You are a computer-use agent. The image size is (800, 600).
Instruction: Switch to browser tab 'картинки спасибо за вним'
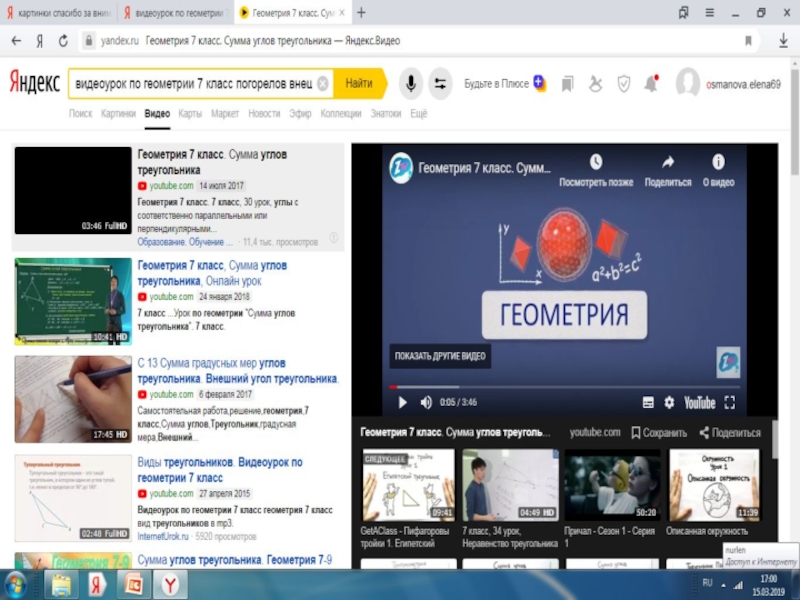[x=59, y=13]
